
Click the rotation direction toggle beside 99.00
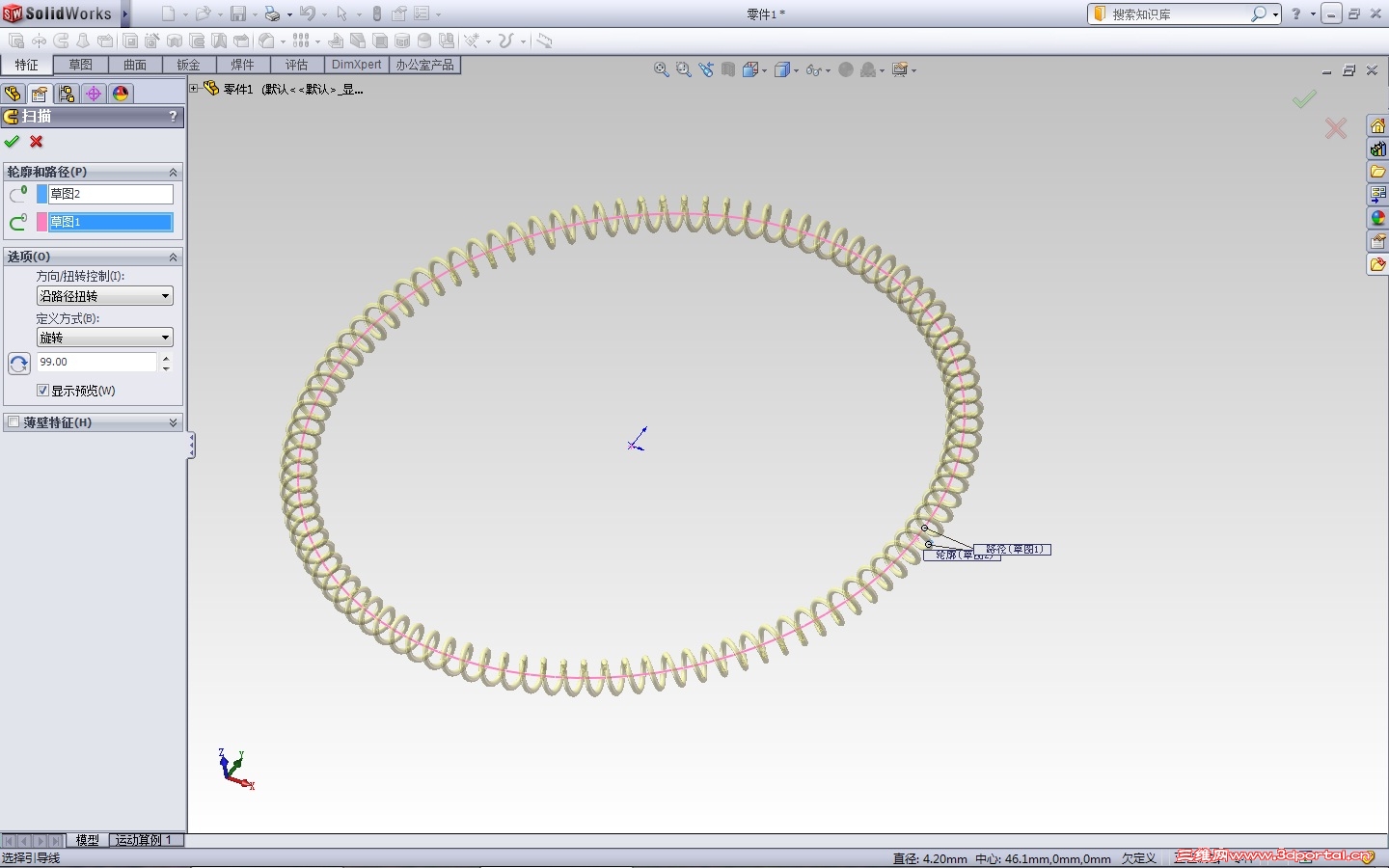pyautogui.click(x=19, y=364)
